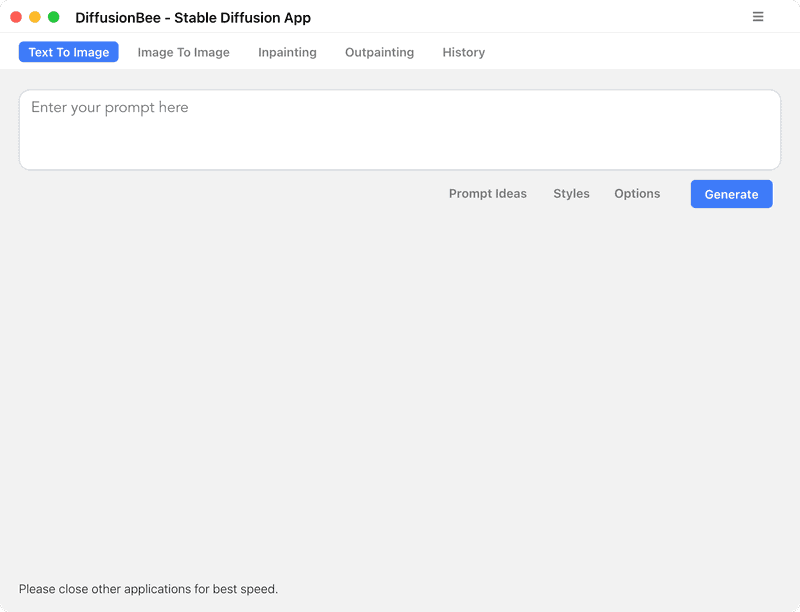This screenshot has height=612, width=800.
Task: Expand the Prompt Ideas list
Action: (x=487, y=194)
